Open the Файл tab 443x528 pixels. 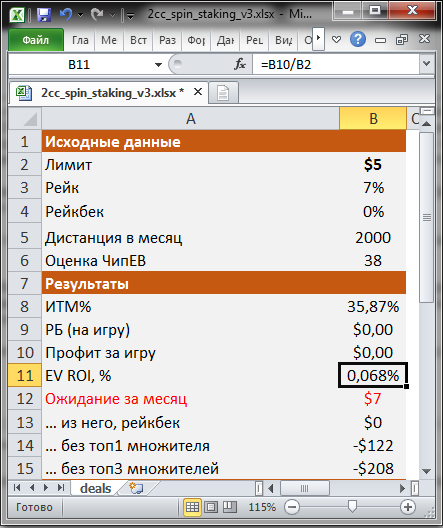pyautogui.click(x=36, y=40)
